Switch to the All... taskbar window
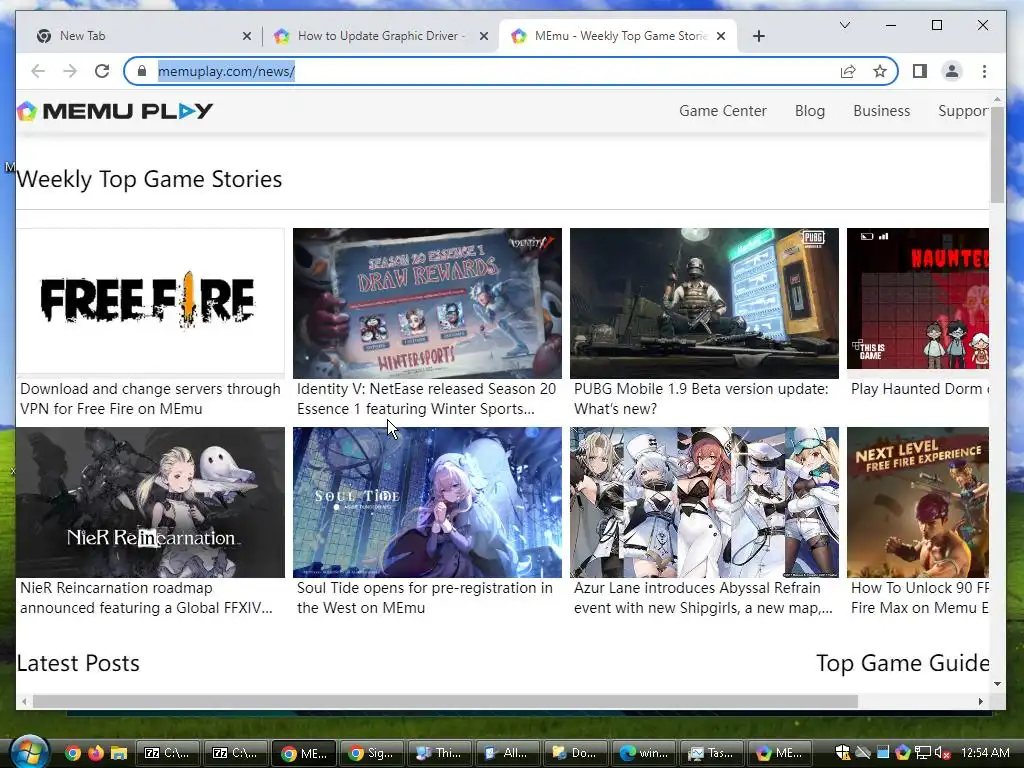 pos(507,753)
